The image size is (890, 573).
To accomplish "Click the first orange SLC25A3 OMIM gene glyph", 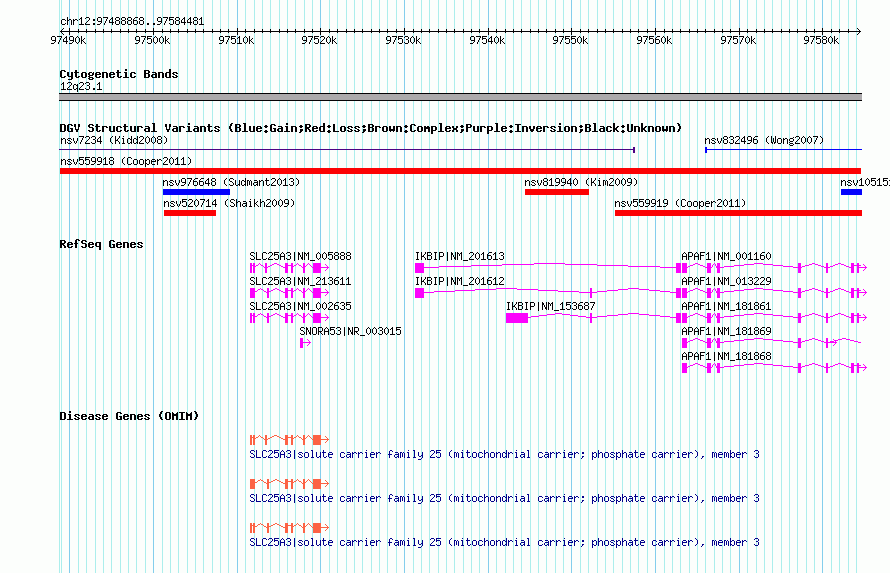I will pyautogui.click(x=289, y=440).
